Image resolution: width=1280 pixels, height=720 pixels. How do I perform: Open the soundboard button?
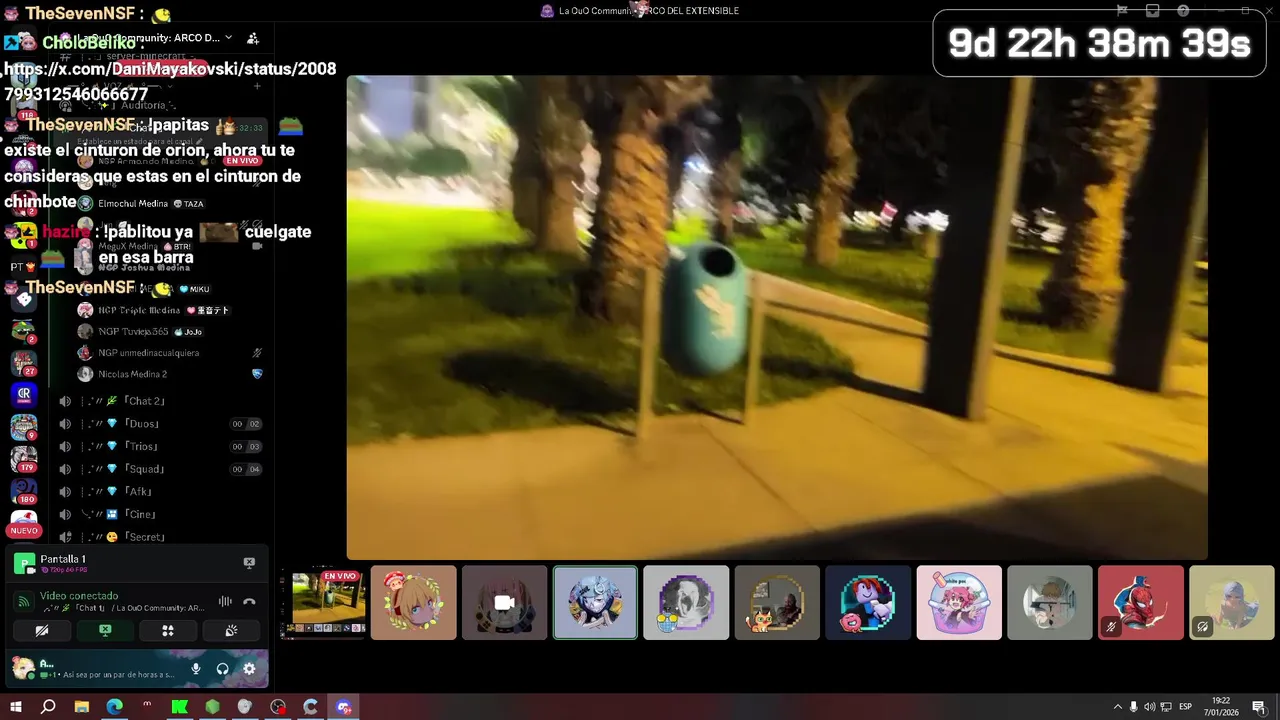click(x=231, y=631)
